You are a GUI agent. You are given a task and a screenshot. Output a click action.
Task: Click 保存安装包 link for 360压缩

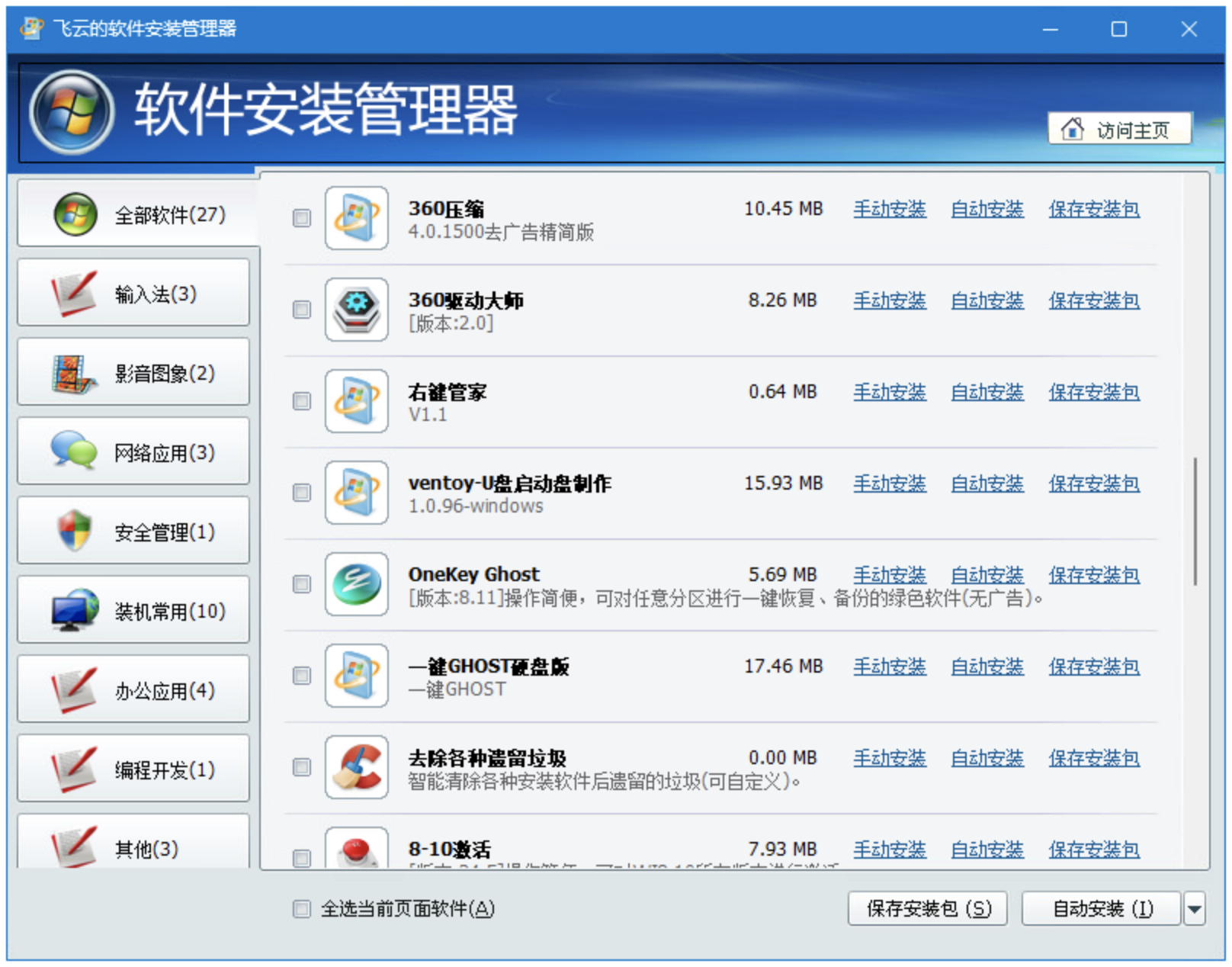pos(1094,209)
